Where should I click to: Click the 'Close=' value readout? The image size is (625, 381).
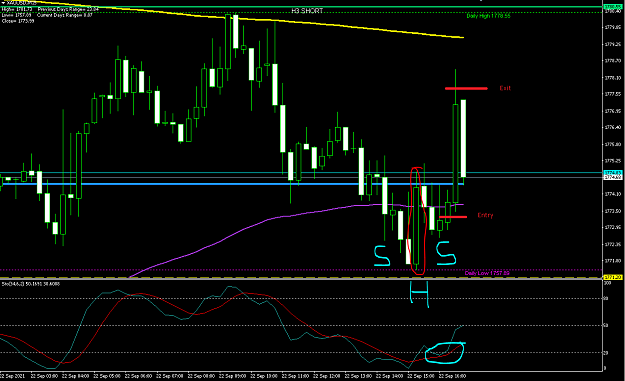coord(18,21)
